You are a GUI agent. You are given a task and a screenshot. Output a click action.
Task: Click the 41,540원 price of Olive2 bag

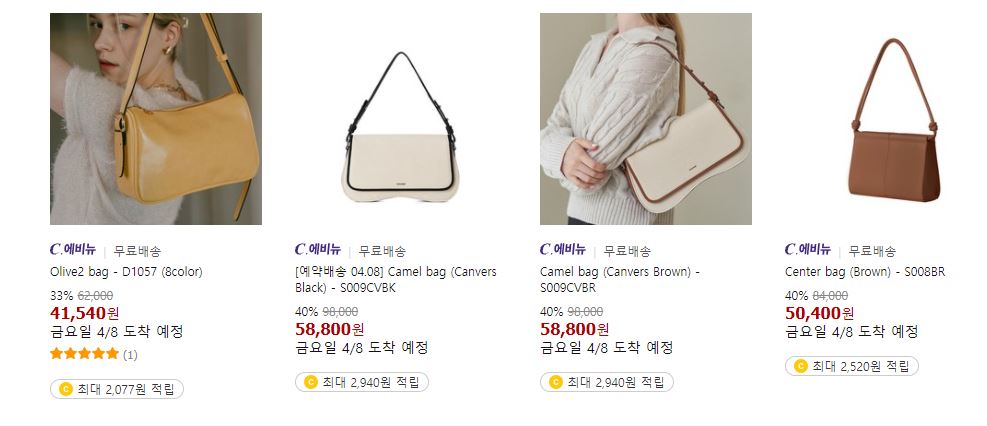coord(84,313)
